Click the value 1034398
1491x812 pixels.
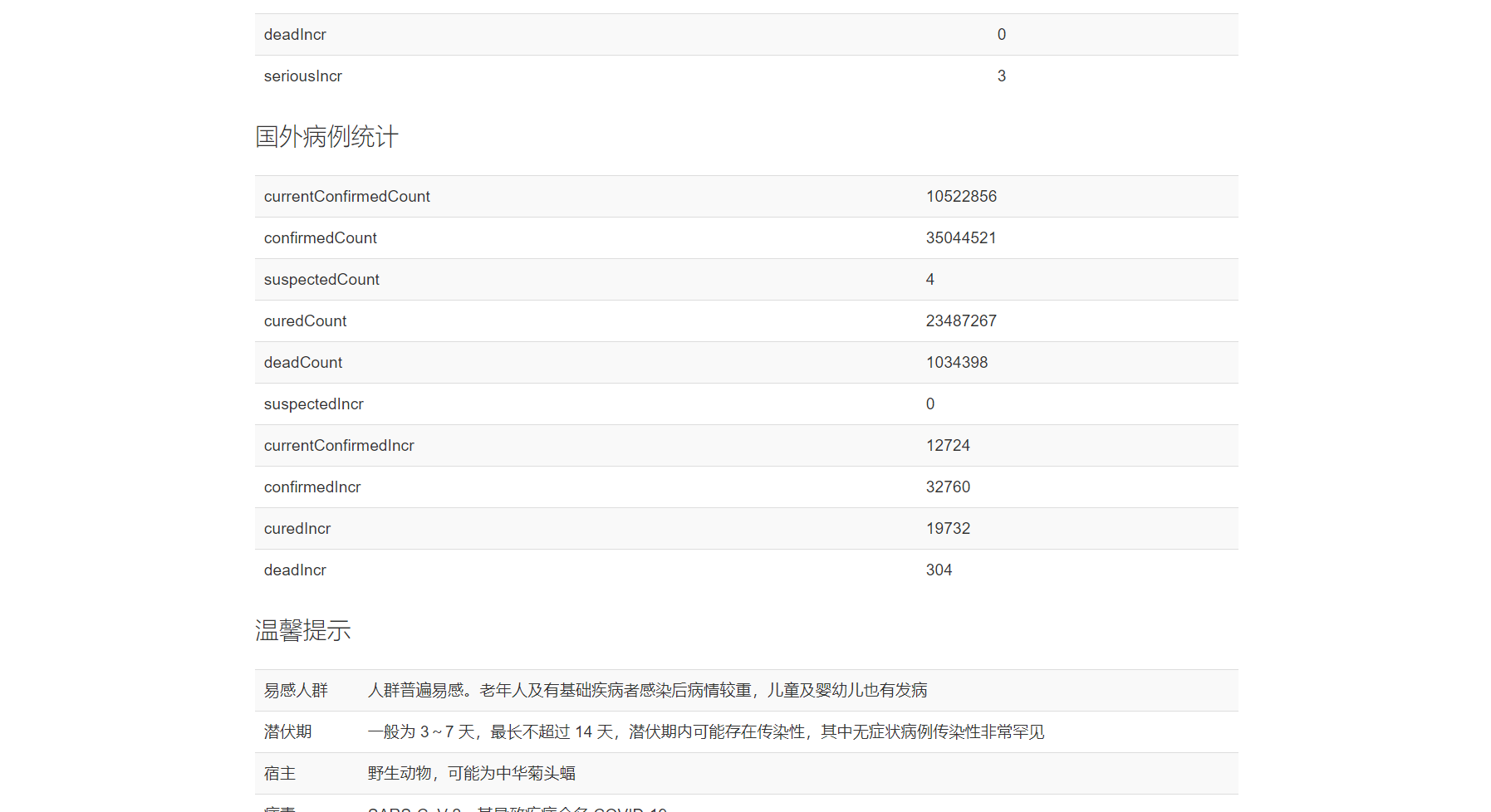[x=957, y=363]
